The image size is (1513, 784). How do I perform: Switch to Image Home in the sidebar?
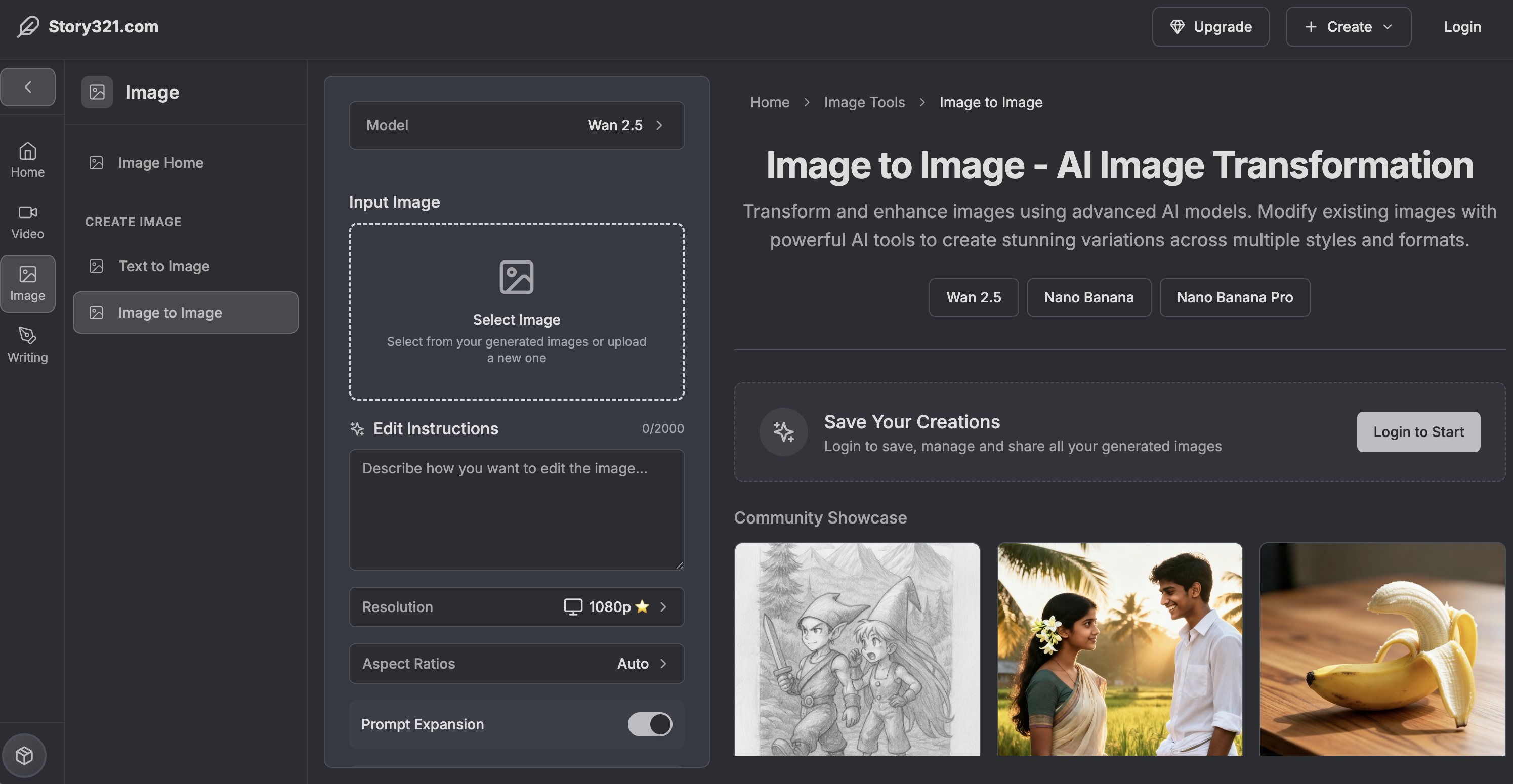click(160, 163)
